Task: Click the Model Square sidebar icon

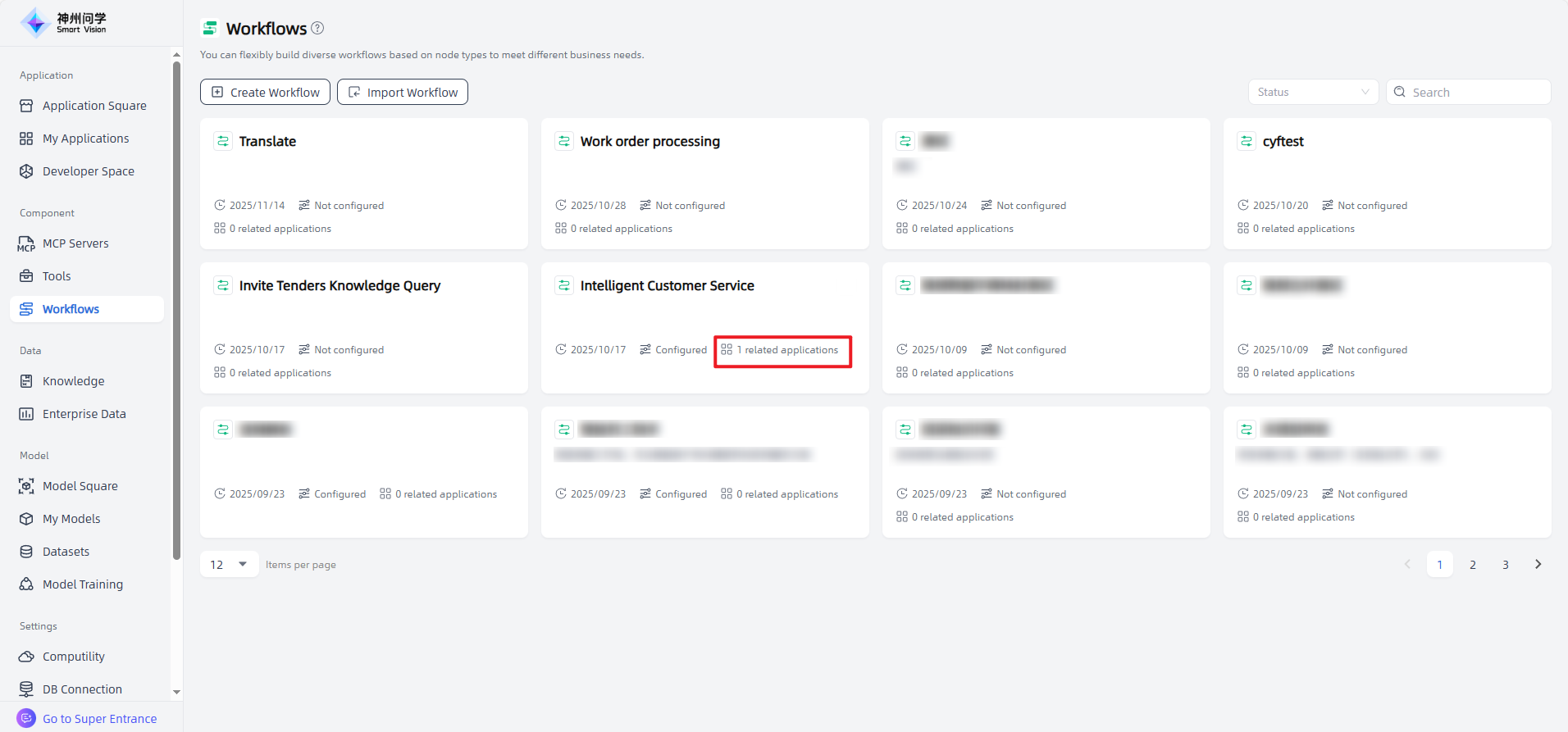Action: 26,486
